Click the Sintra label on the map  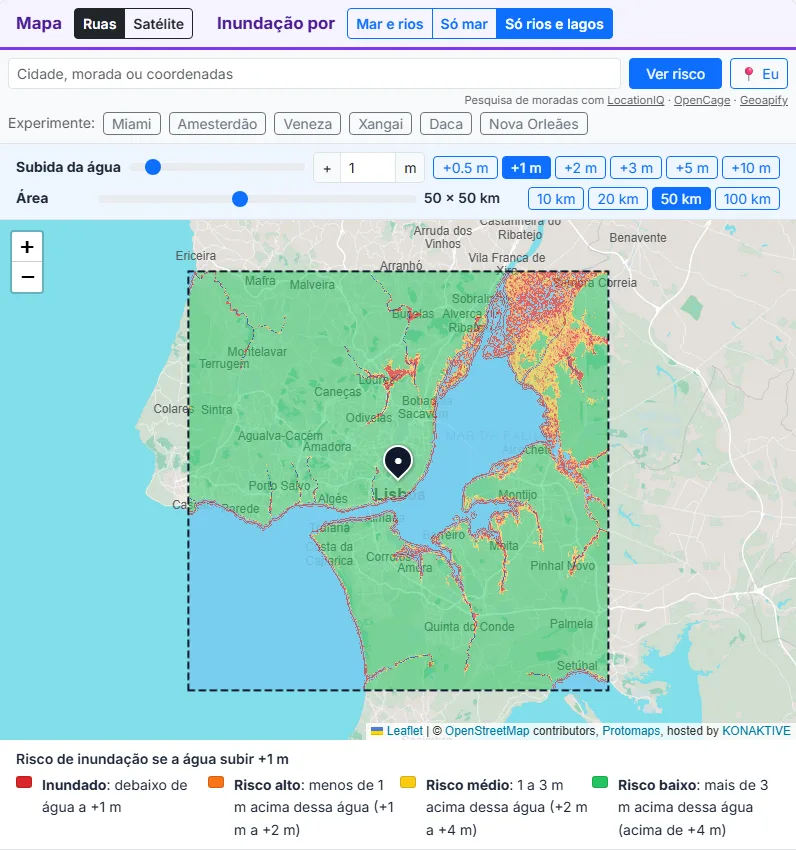click(216, 410)
